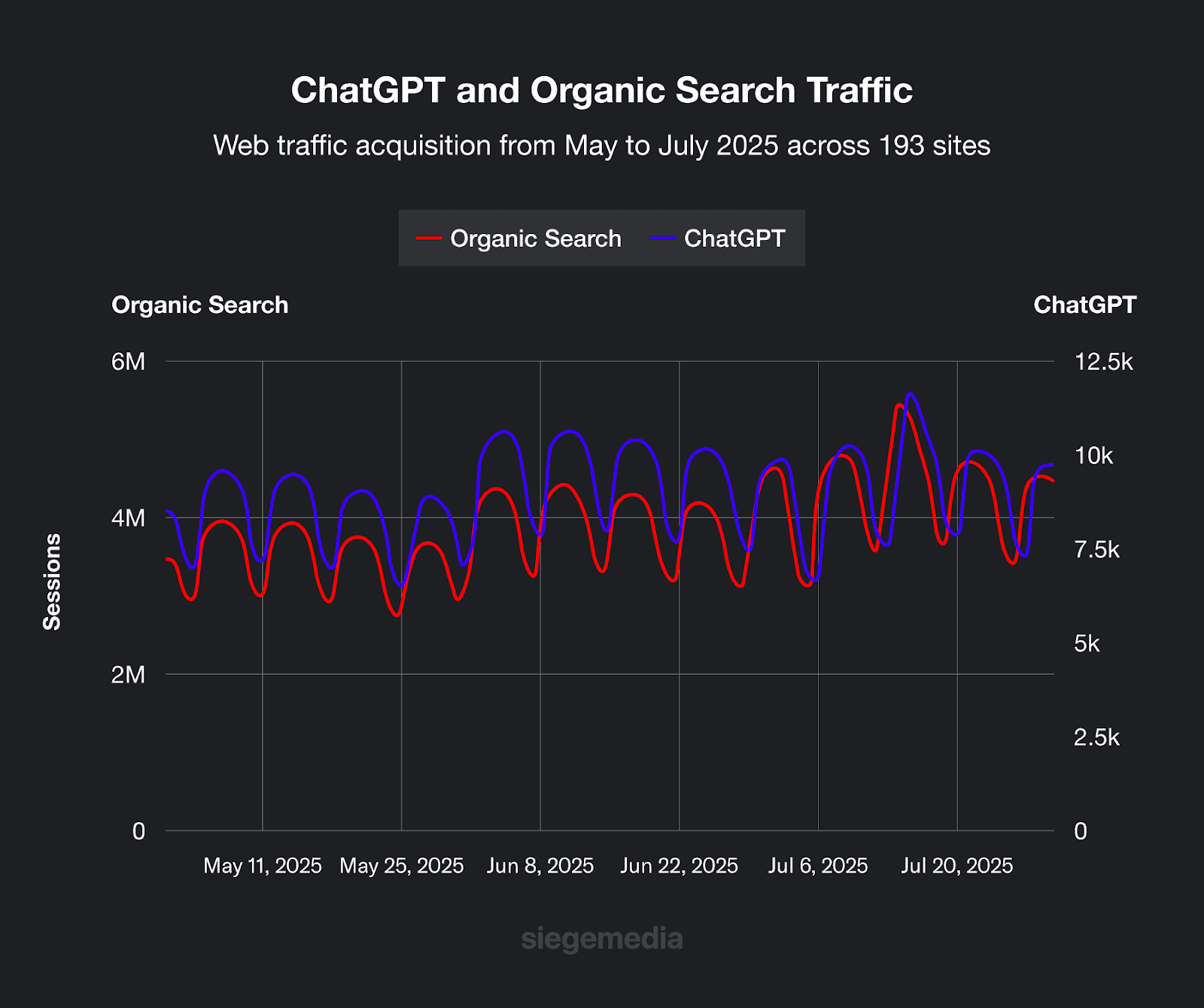Click the Jun 8, 2025 date label
Screen dimensions: 1204x1008
540,866
